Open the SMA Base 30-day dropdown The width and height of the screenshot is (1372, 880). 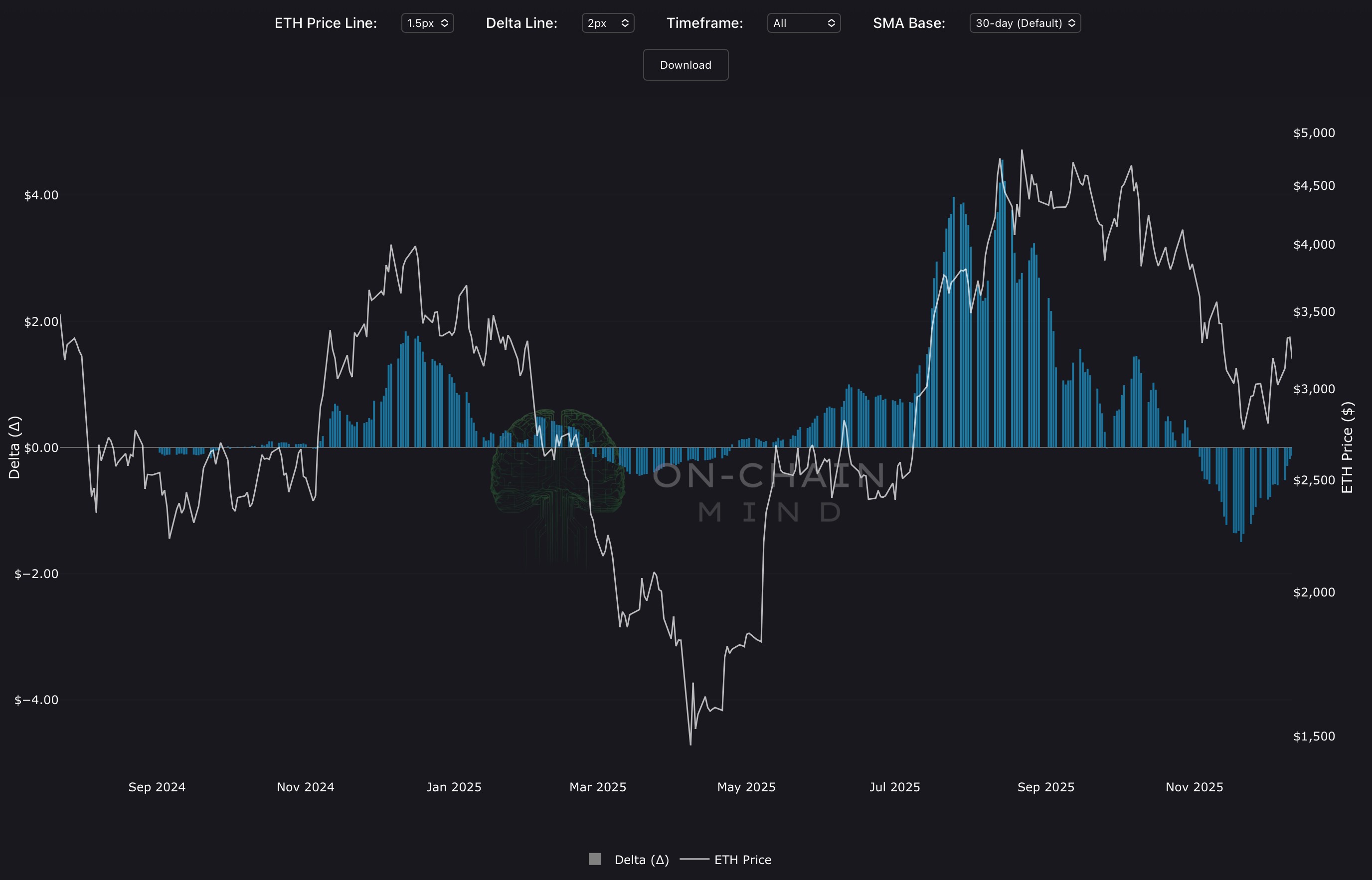click(1025, 23)
